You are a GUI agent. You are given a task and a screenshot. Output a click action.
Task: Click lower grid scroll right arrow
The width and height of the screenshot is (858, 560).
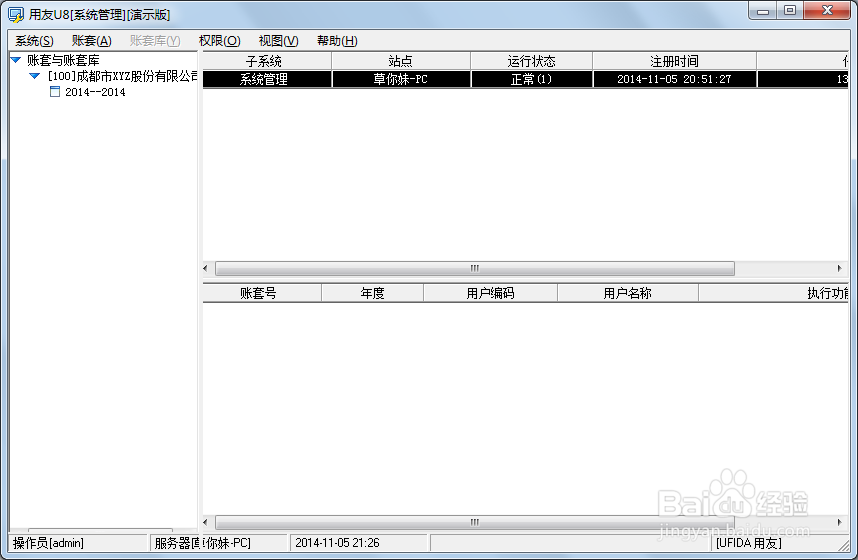839,522
